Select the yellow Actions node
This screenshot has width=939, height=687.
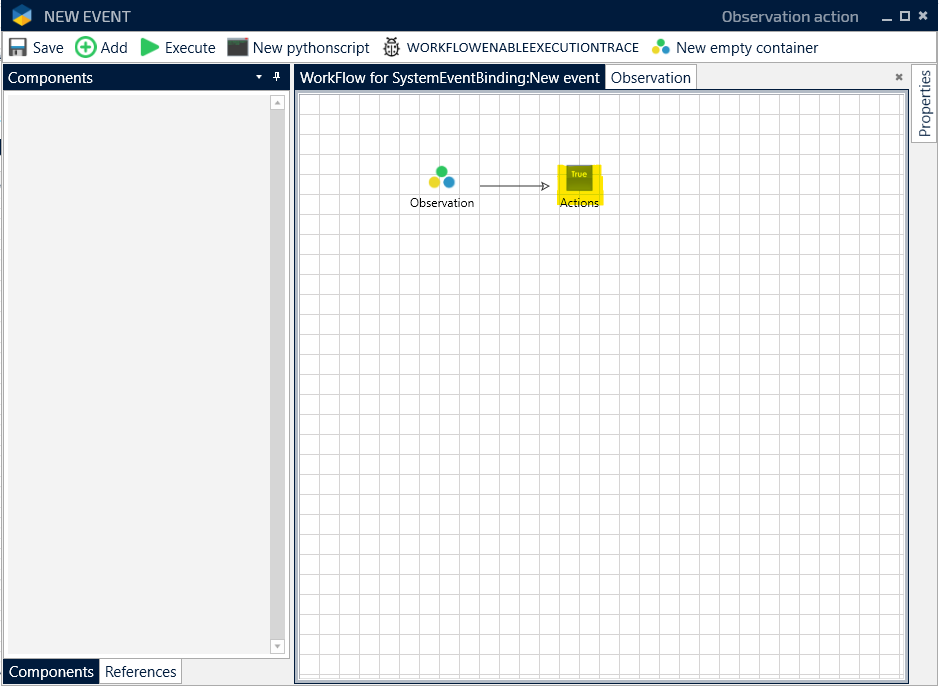click(579, 180)
